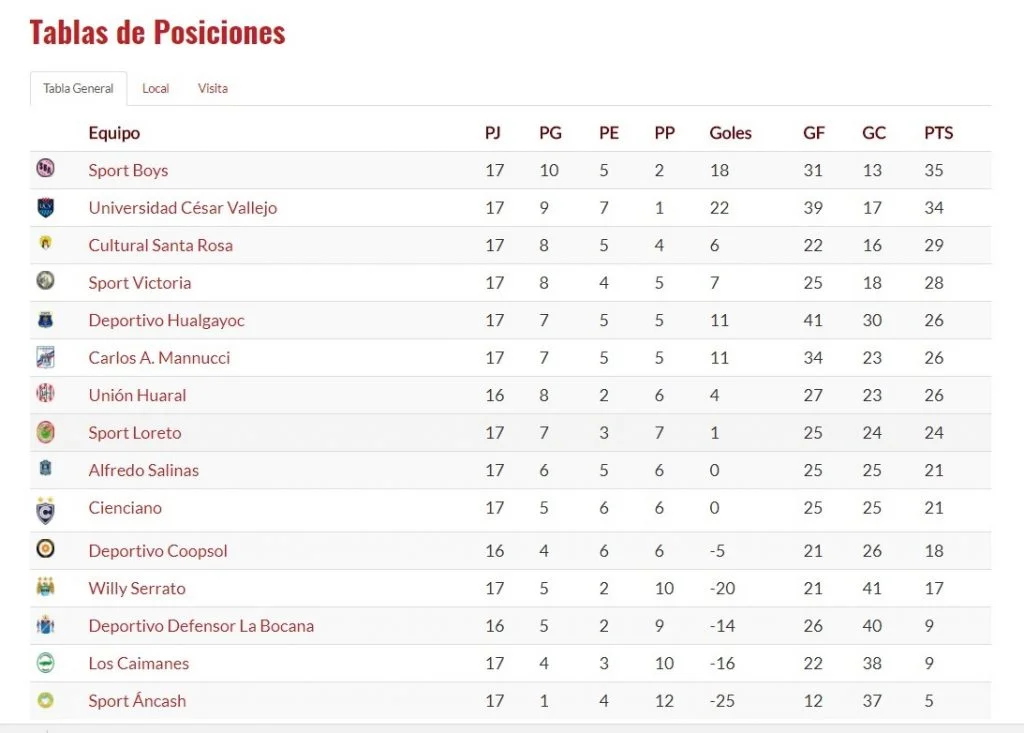This screenshot has width=1024, height=733.
Task: Open the Sport Victoria team link
Action: point(139,283)
